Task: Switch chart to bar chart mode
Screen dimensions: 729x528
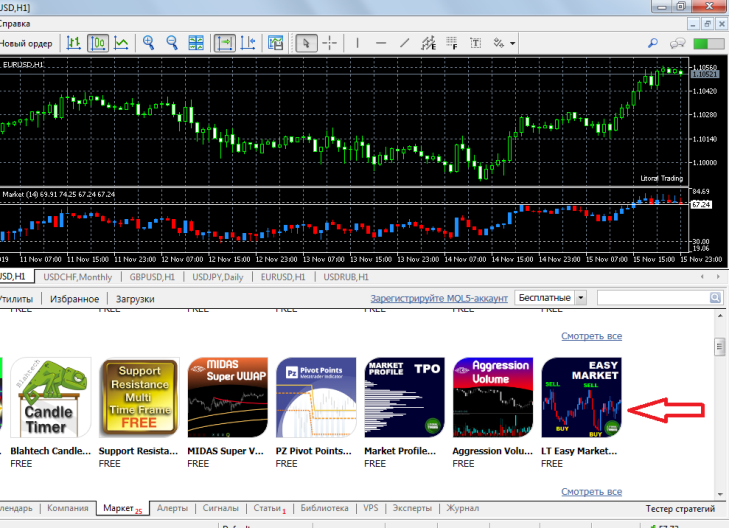Action: pyautogui.click(x=74, y=43)
